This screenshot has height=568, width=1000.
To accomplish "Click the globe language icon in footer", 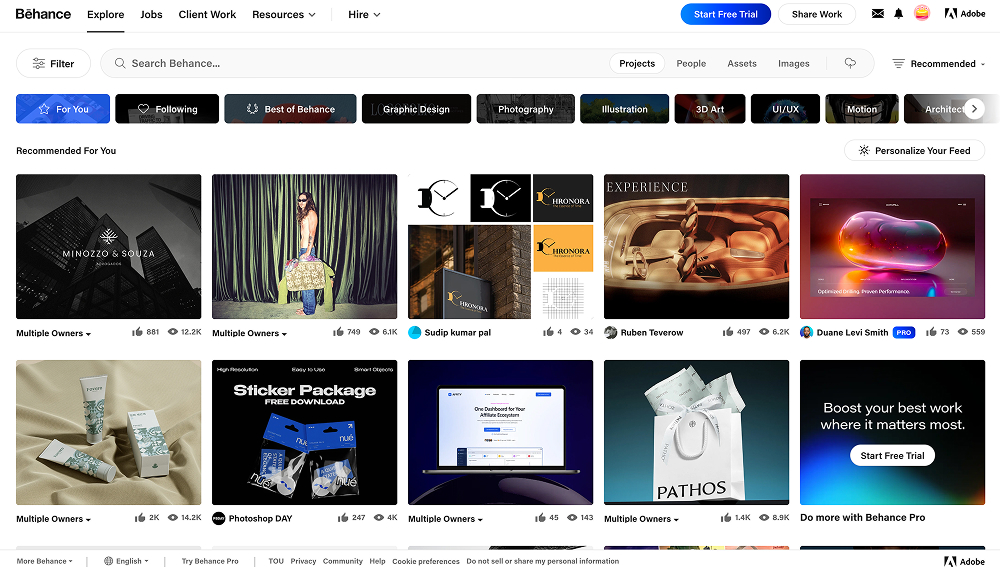I will [x=108, y=561].
